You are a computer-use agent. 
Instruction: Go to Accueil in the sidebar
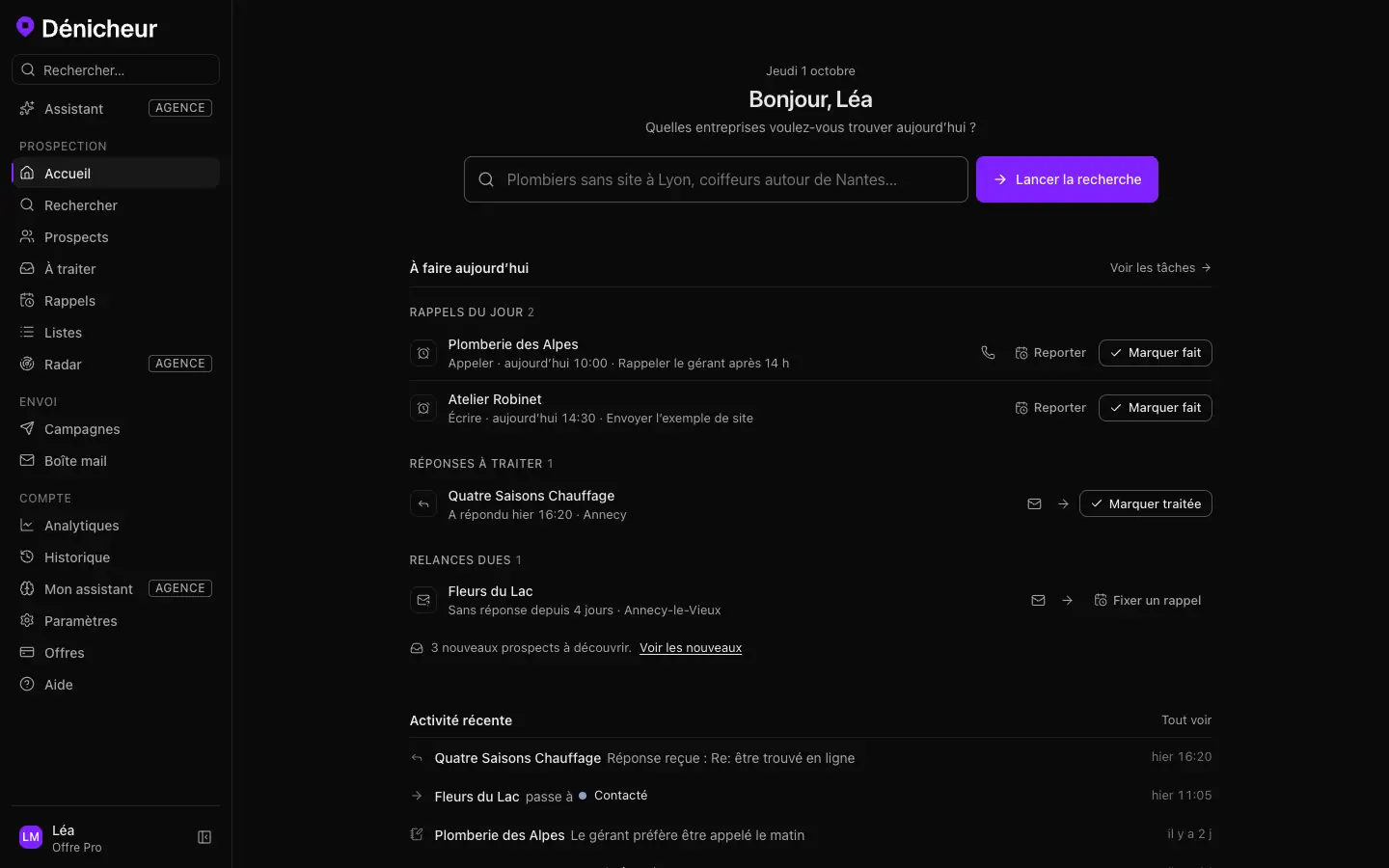tap(116, 174)
